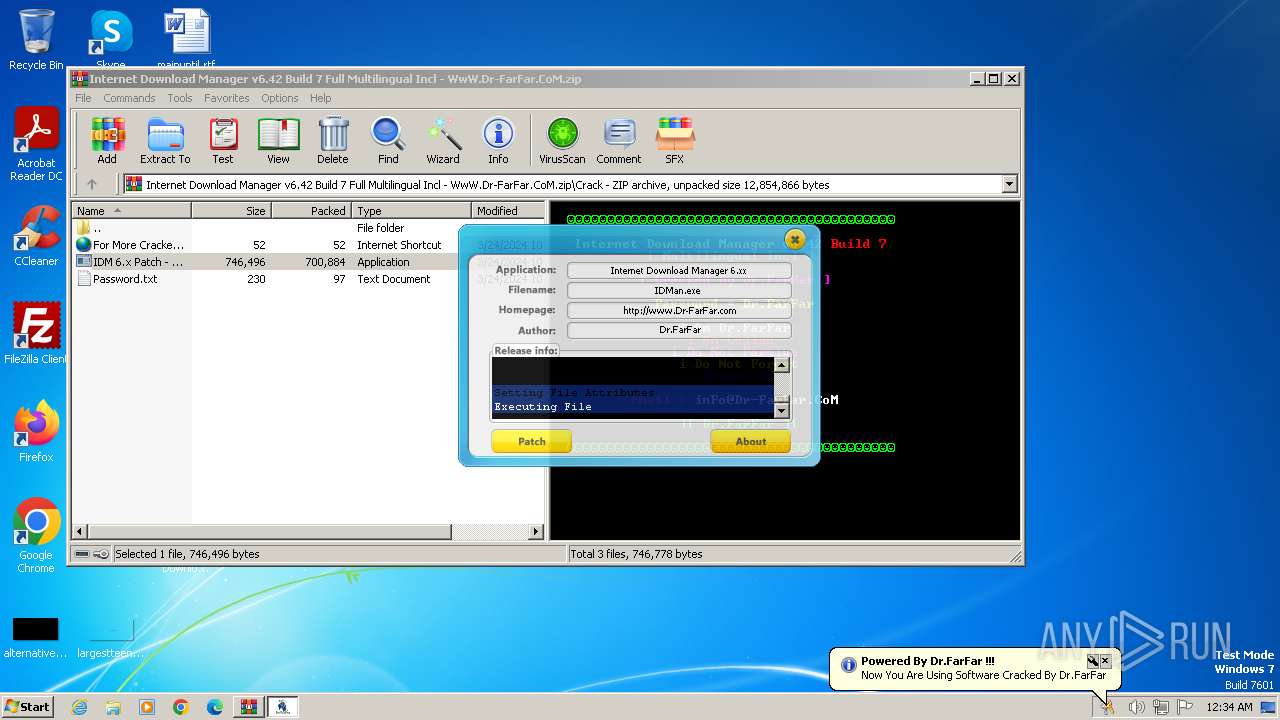Close the yellow X on patch dialog

pos(795,239)
